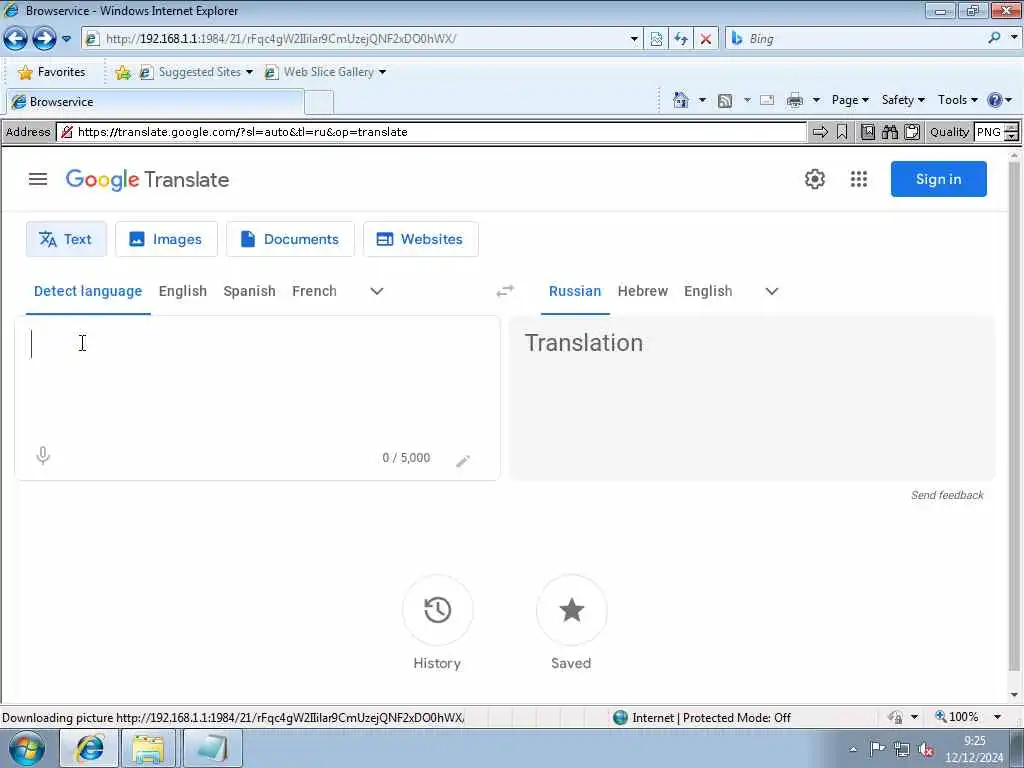The height and width of the screenshot is (768, 1024).
Task: Toggle Compatibility View icon in address bar
Action: click(x=656, y=39)
